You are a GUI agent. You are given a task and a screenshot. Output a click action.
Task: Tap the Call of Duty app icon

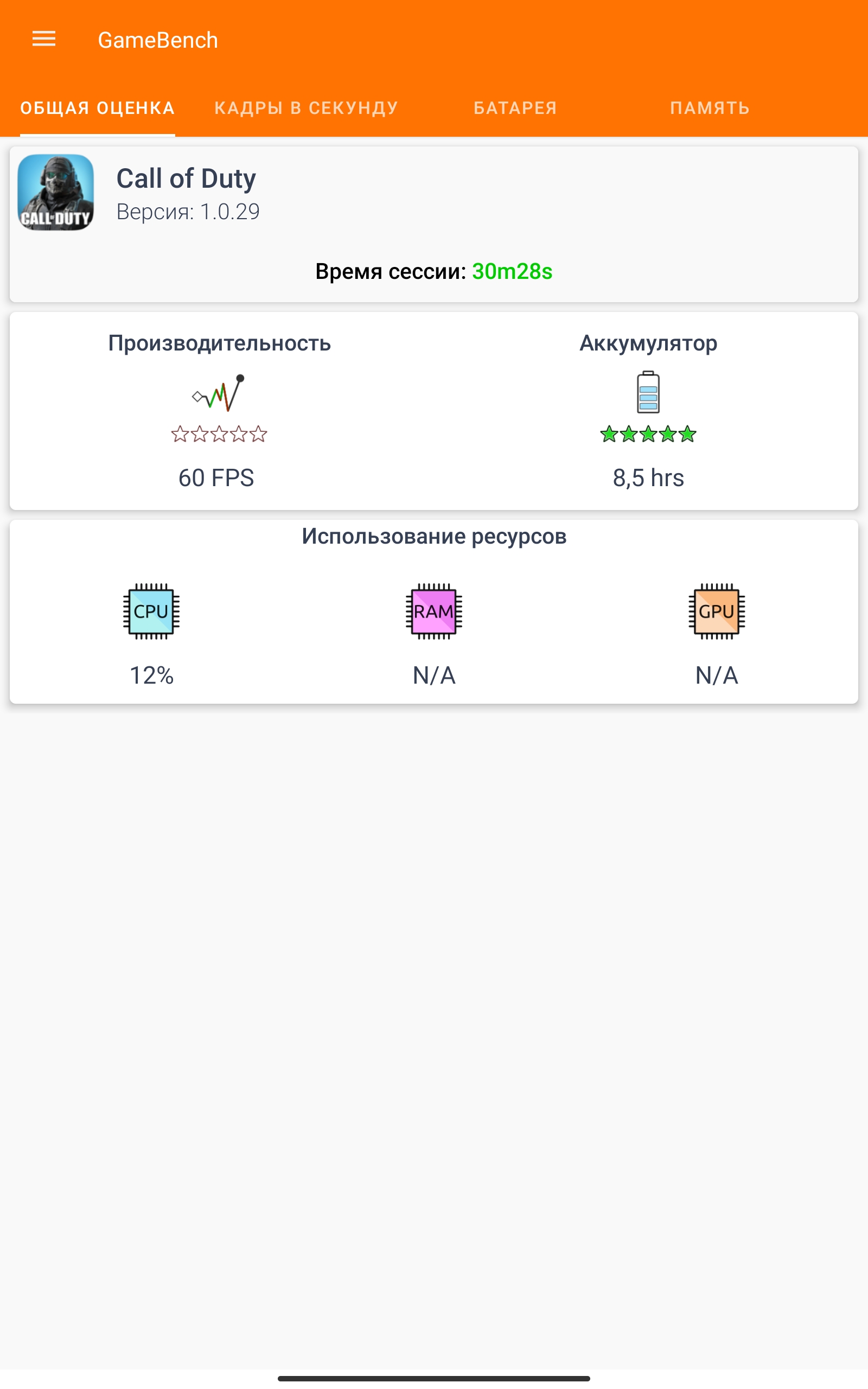[x=56, y=192]
